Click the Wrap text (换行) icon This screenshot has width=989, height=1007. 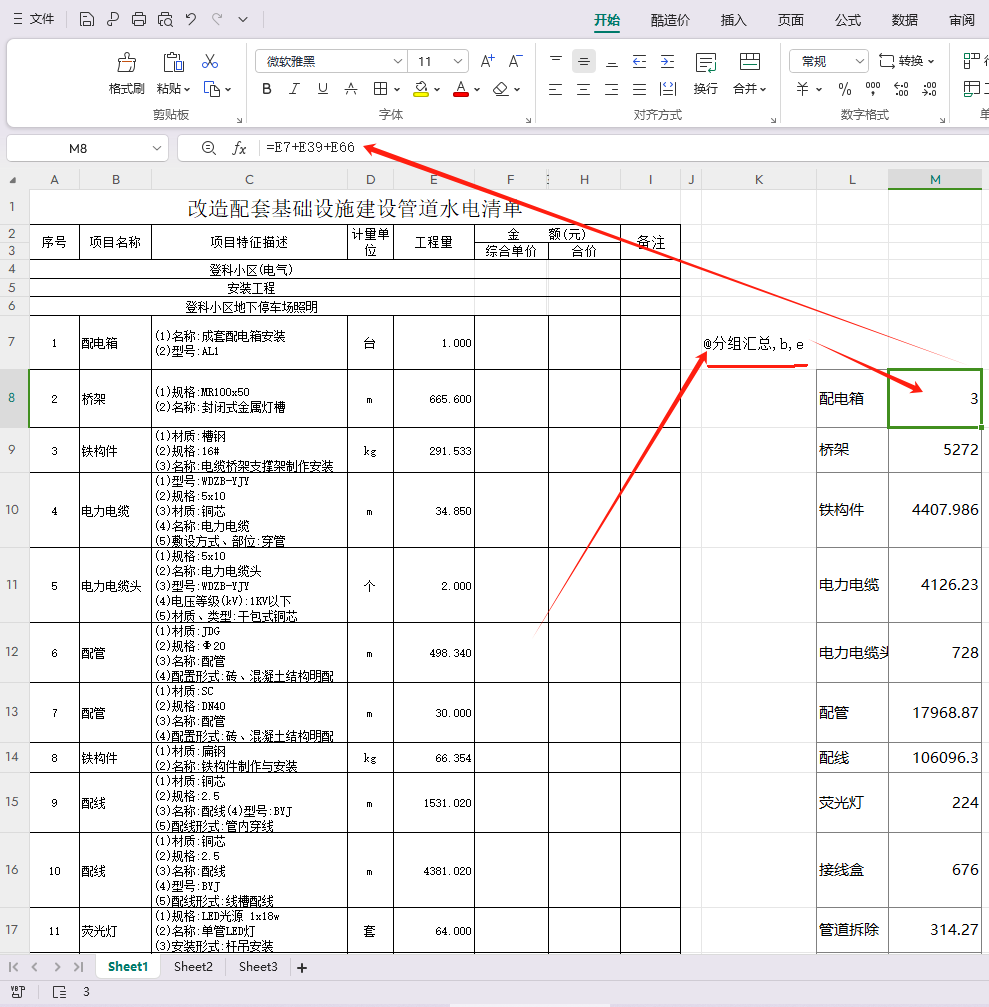point(705,62)
